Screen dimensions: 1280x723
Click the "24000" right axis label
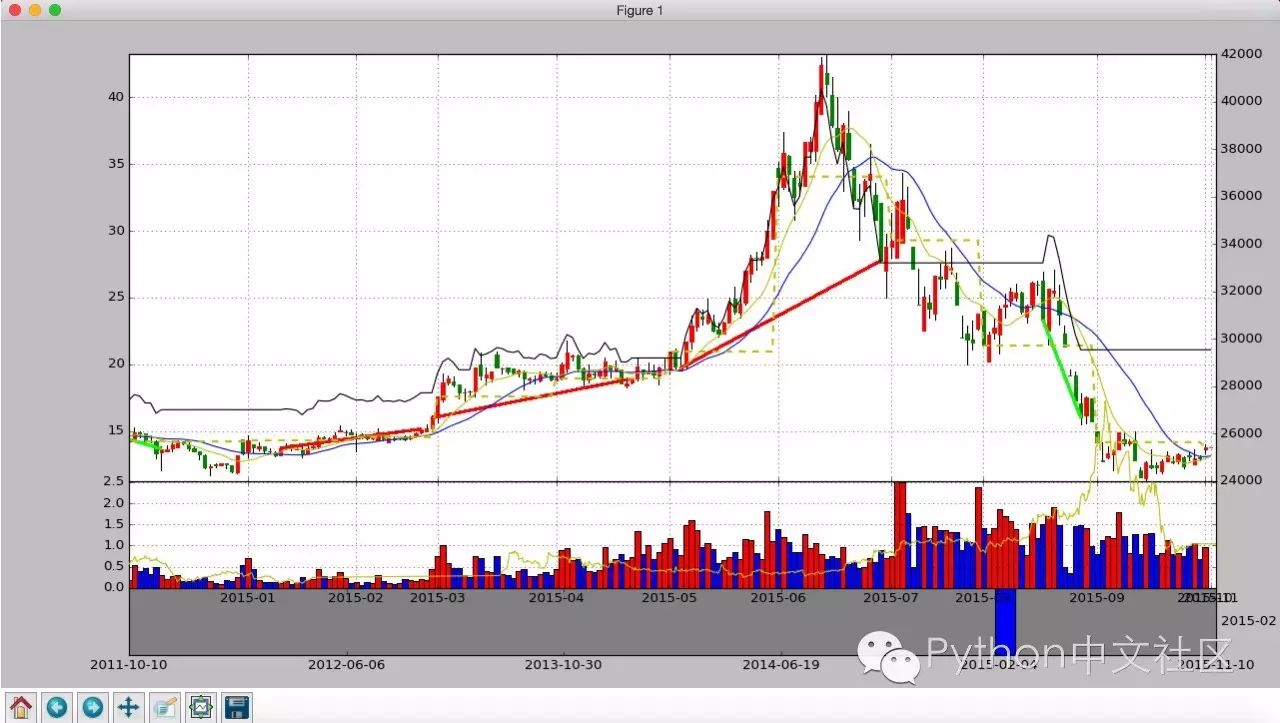tap(1239, 481)
